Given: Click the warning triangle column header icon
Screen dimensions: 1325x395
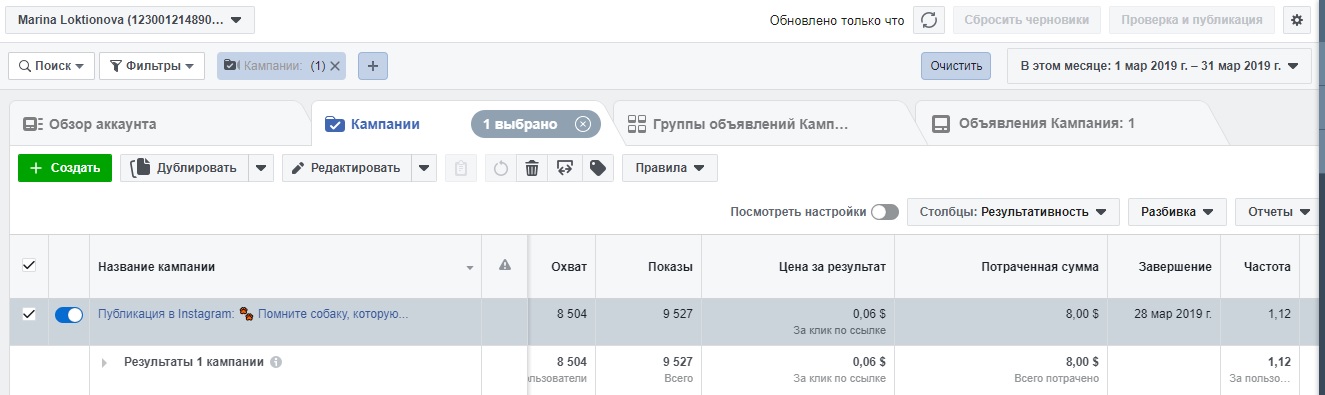Looking at the screenshot, I should coord(505,266).
